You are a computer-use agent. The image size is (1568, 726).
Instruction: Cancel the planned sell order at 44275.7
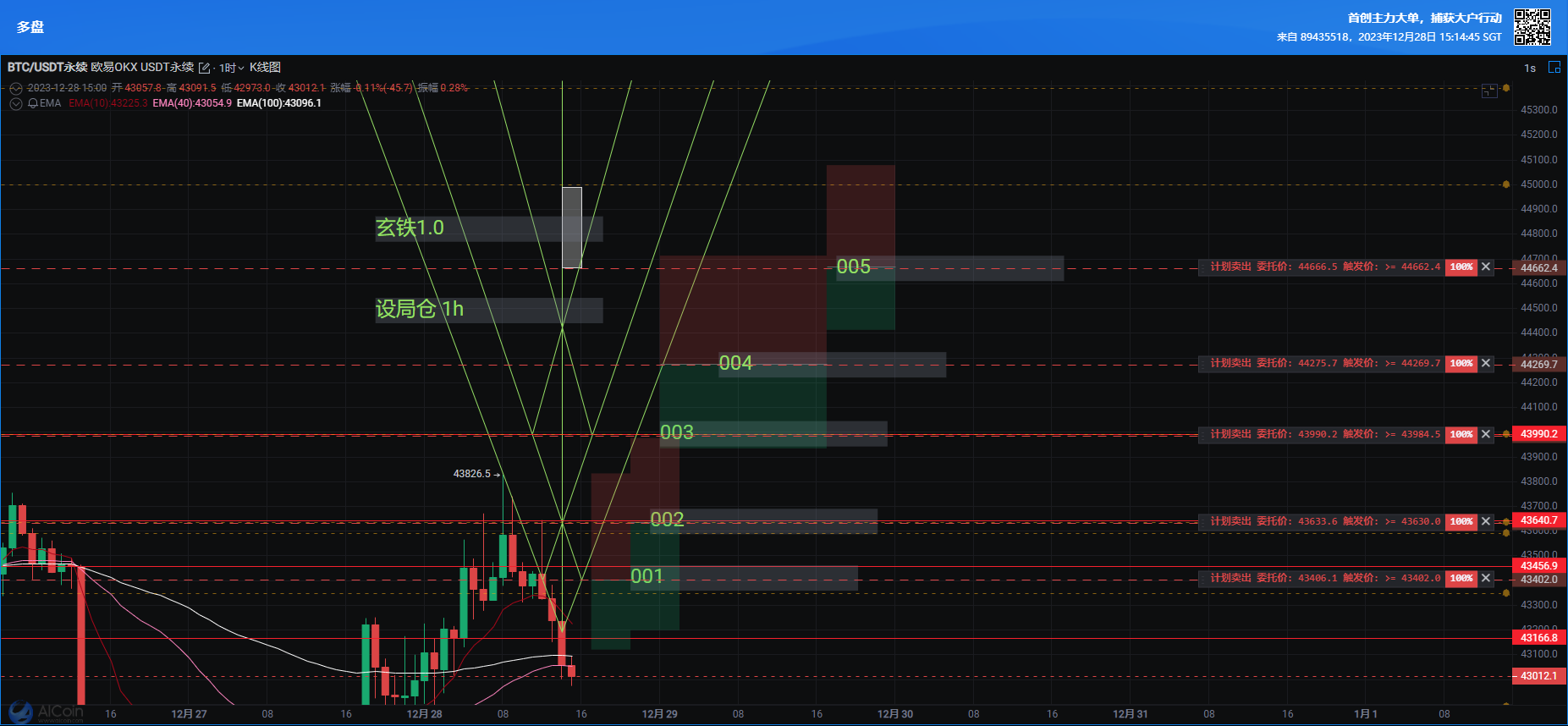pyautogui.click(x=1485, y=363)
